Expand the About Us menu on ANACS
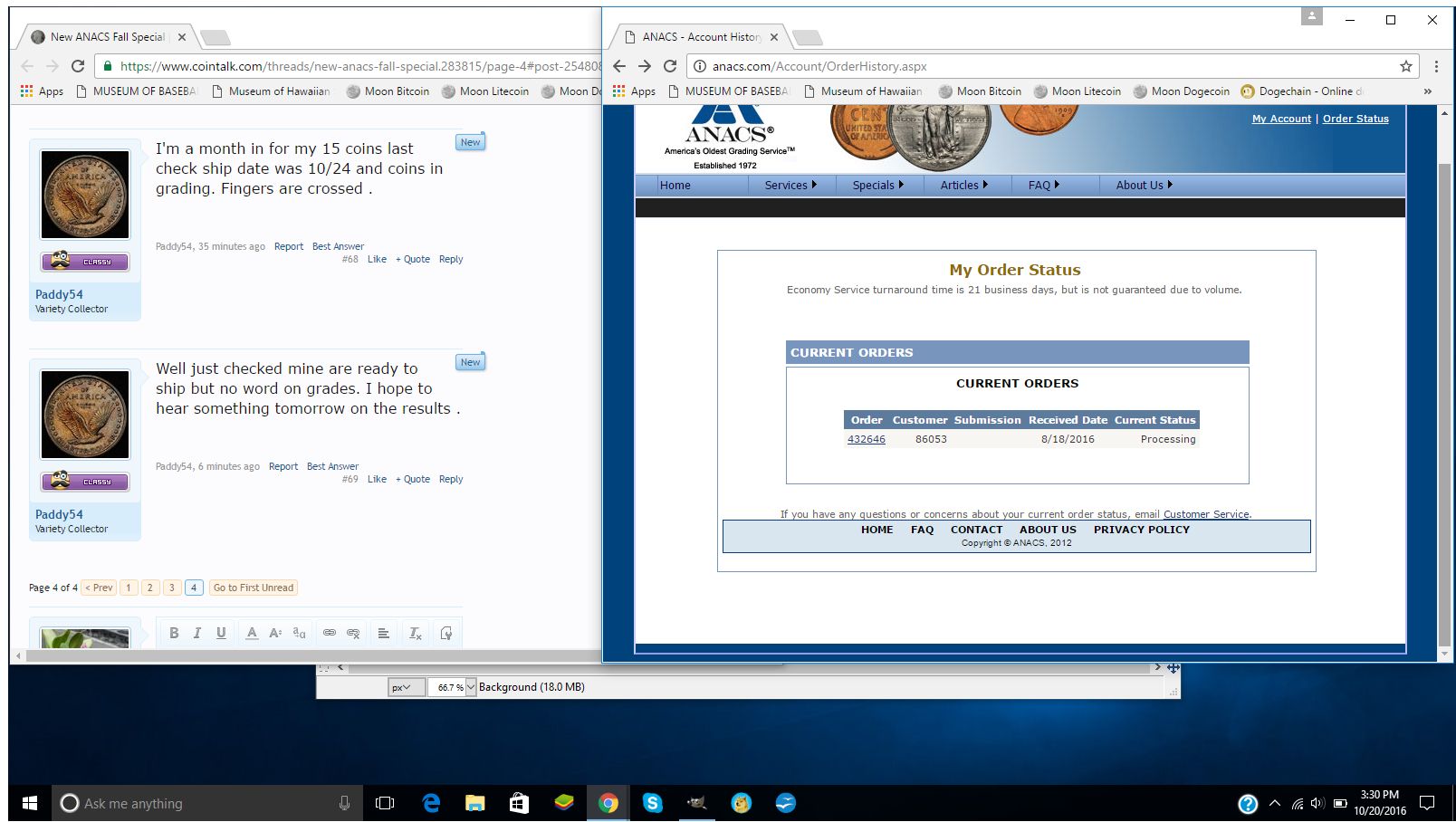Screen dimensions: 1456x822 click(1144, 185)
